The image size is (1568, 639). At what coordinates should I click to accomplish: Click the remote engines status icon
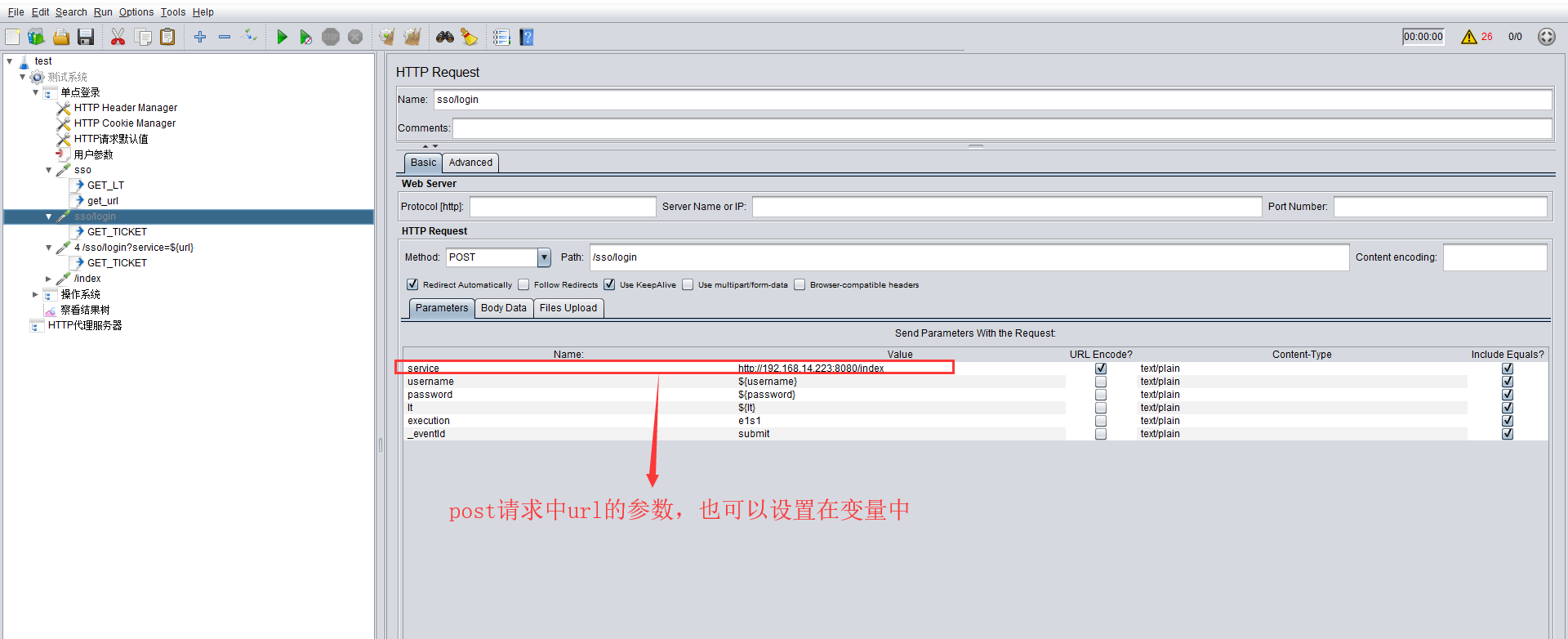(1547, 37)
